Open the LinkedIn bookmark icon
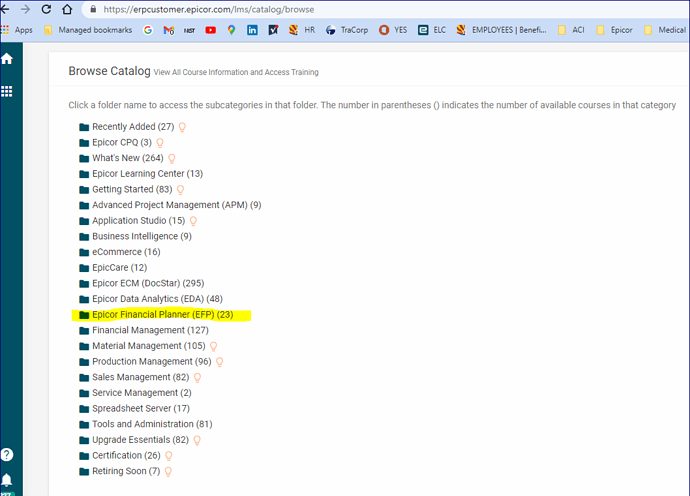690x496 pixels. click(252, 30)
